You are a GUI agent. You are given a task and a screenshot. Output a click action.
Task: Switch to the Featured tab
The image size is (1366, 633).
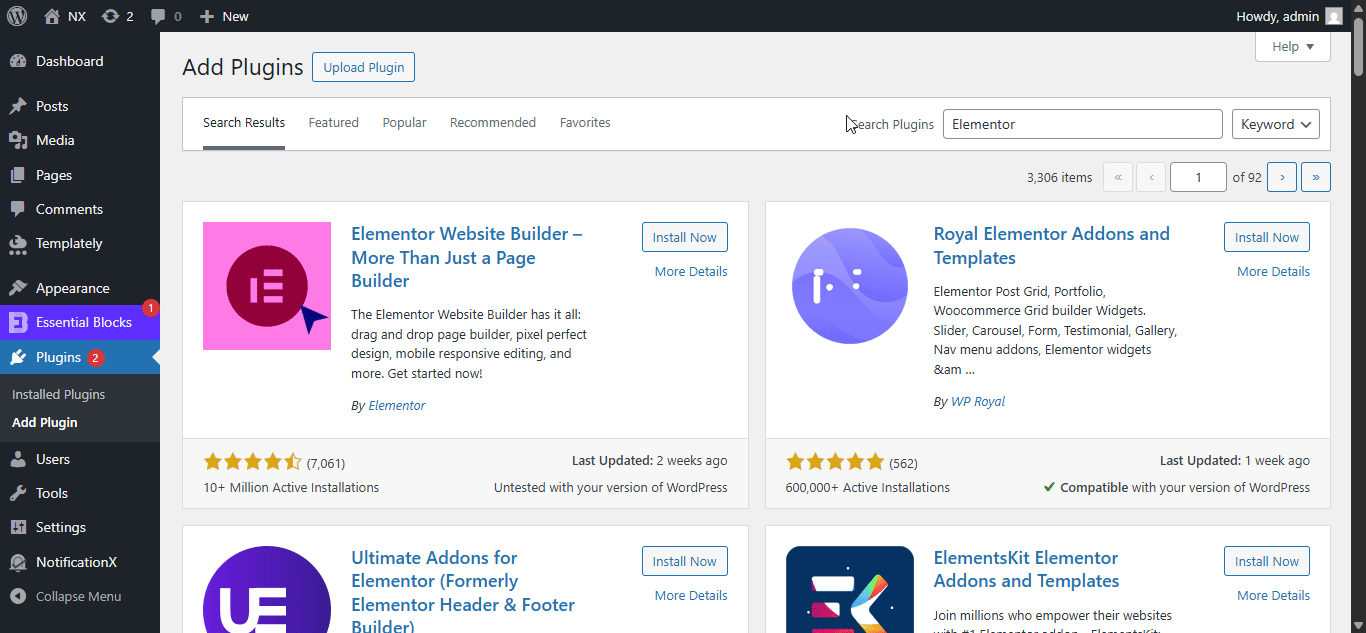point(333,123)
